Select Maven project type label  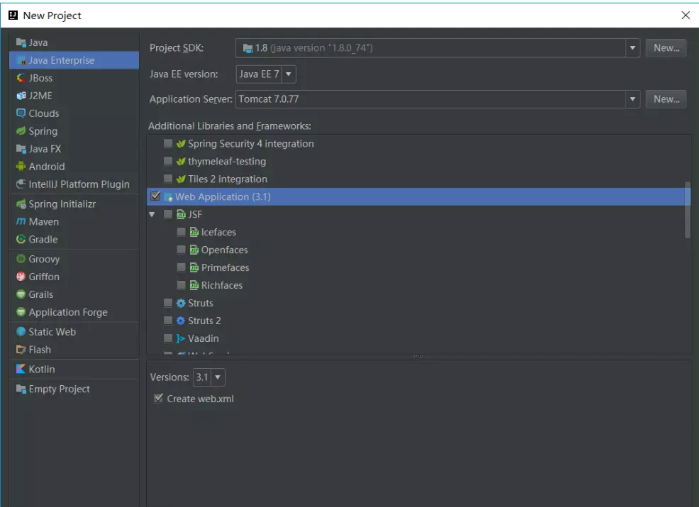click(x=44, y=222)
